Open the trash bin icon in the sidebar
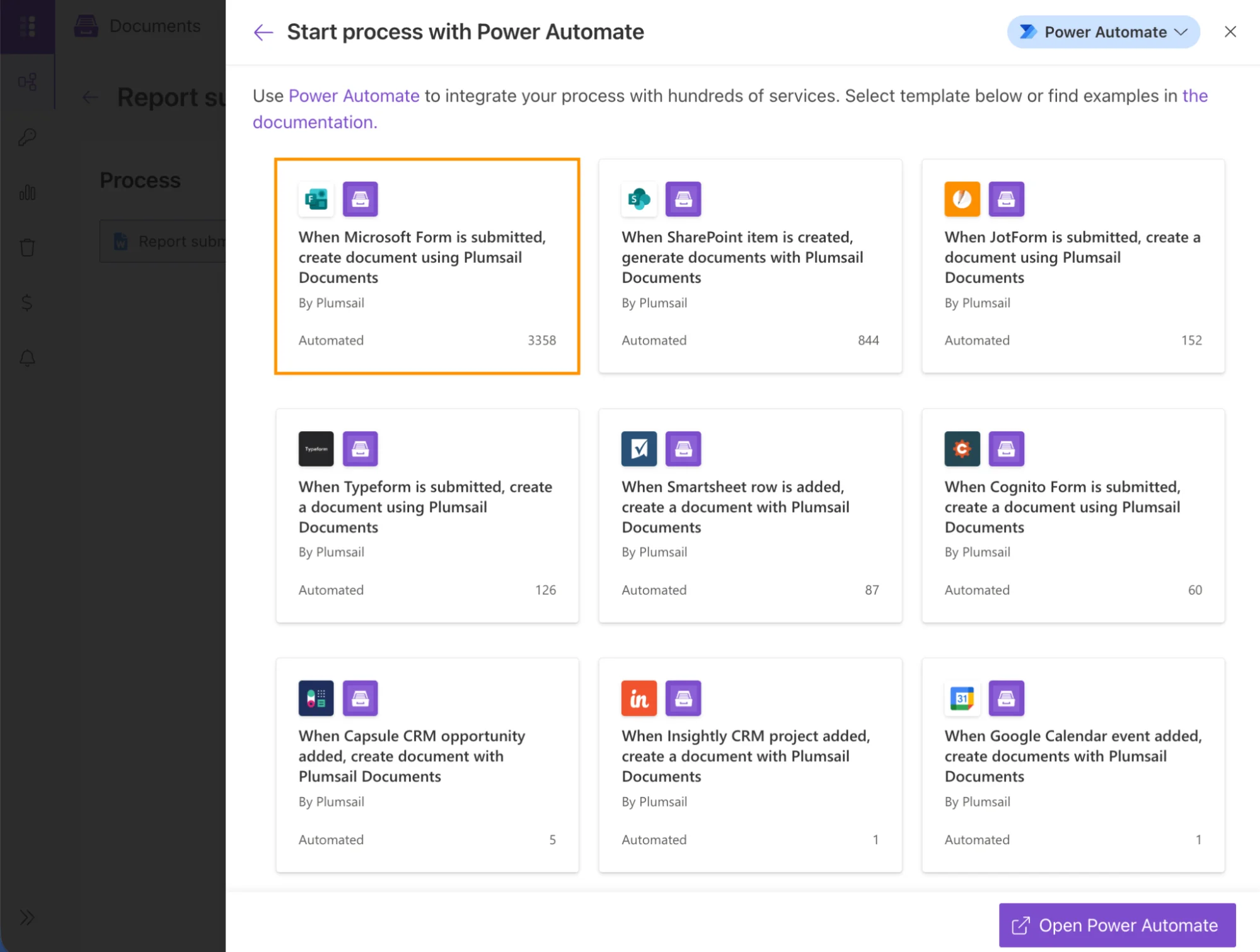This screenshot has width=1260, height=952. coord(27,247)
